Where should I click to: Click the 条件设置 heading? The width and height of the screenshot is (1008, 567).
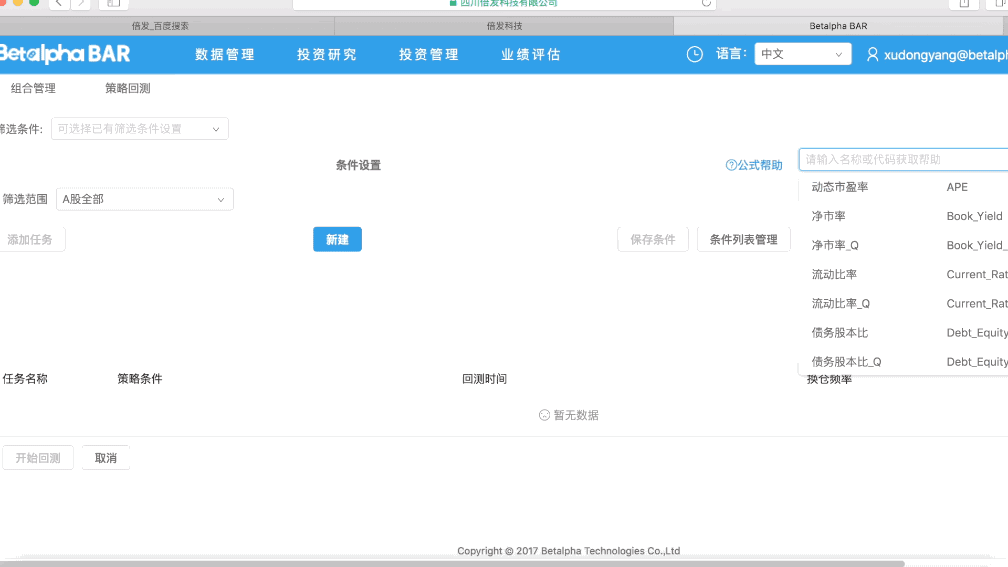click(x=358, y=165)
